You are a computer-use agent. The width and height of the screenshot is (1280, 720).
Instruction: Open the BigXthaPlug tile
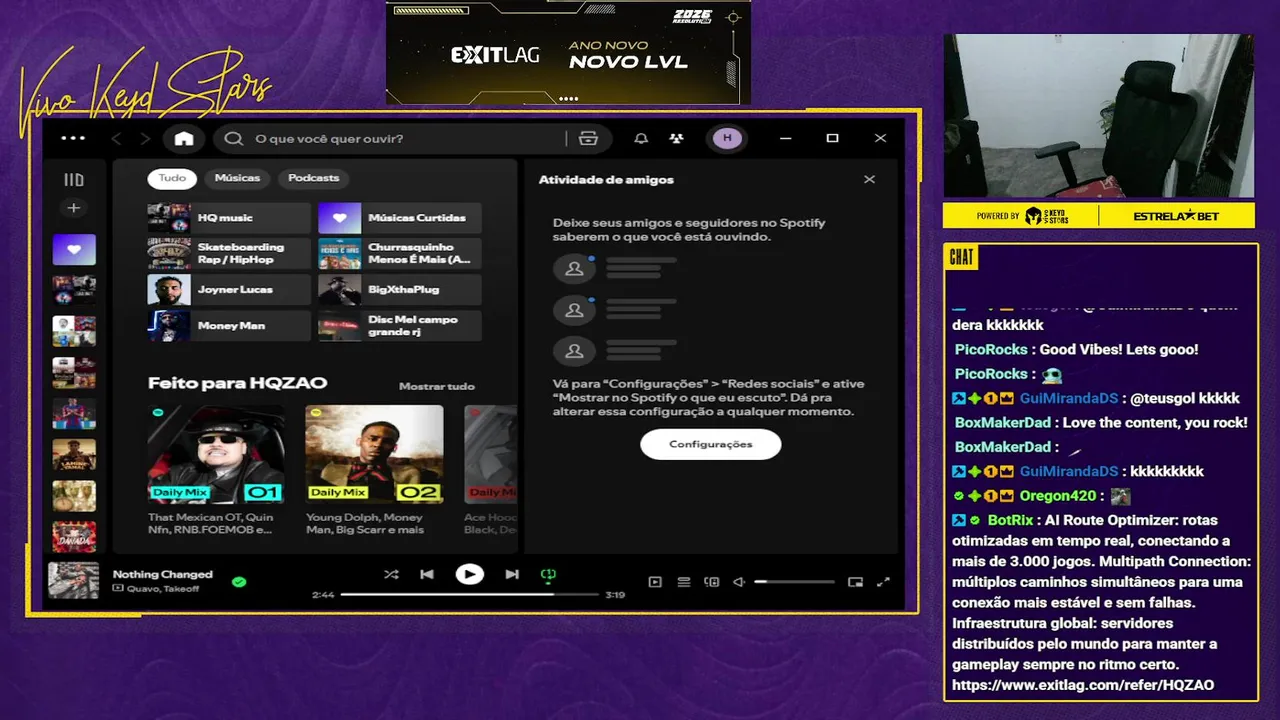click(400, 290)
